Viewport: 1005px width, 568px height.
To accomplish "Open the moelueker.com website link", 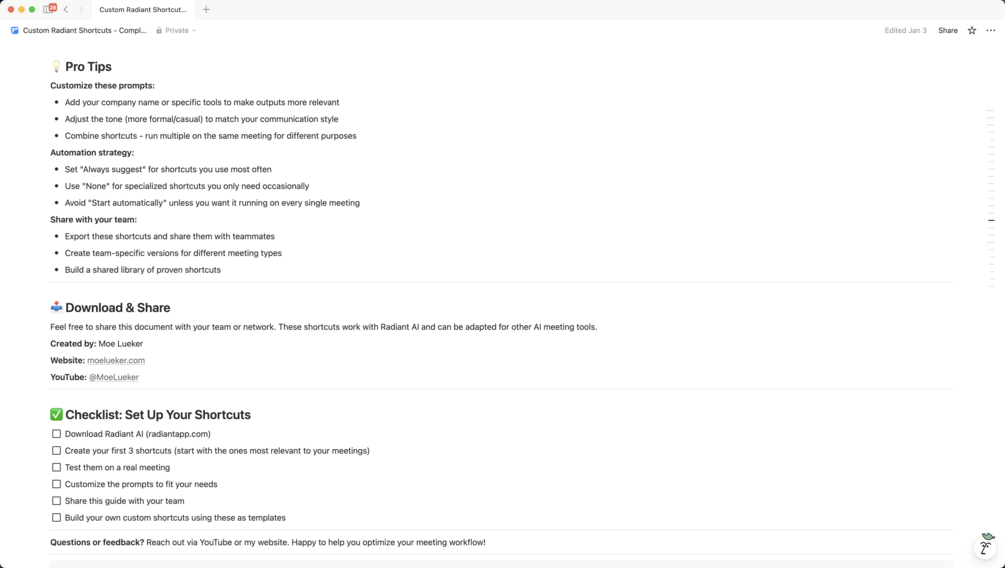I will 116,360.
